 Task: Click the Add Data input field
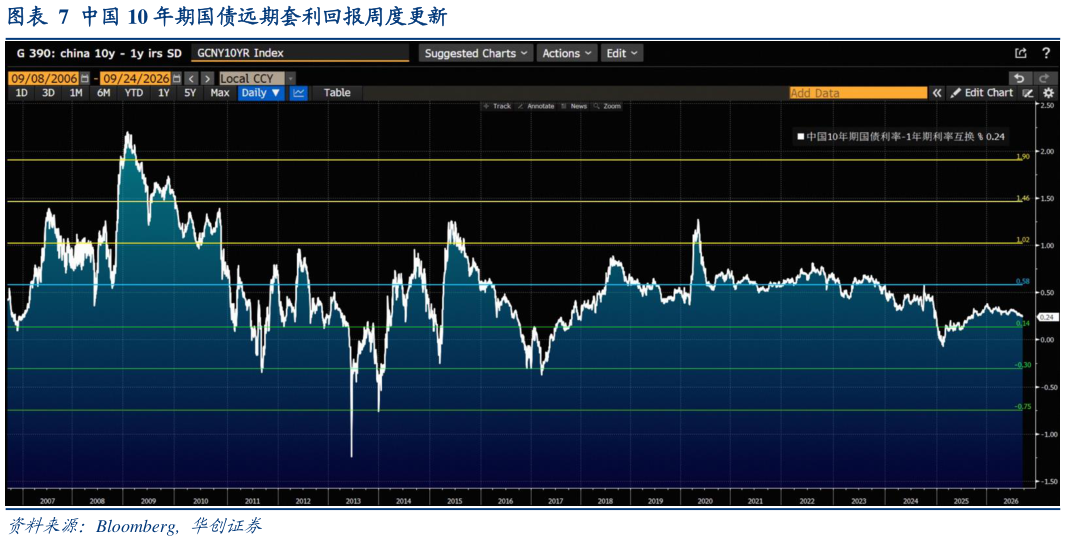(858, 93)
